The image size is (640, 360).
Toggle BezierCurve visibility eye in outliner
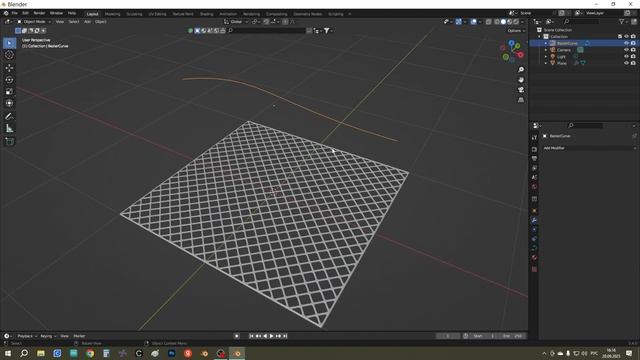pos(626,43)
